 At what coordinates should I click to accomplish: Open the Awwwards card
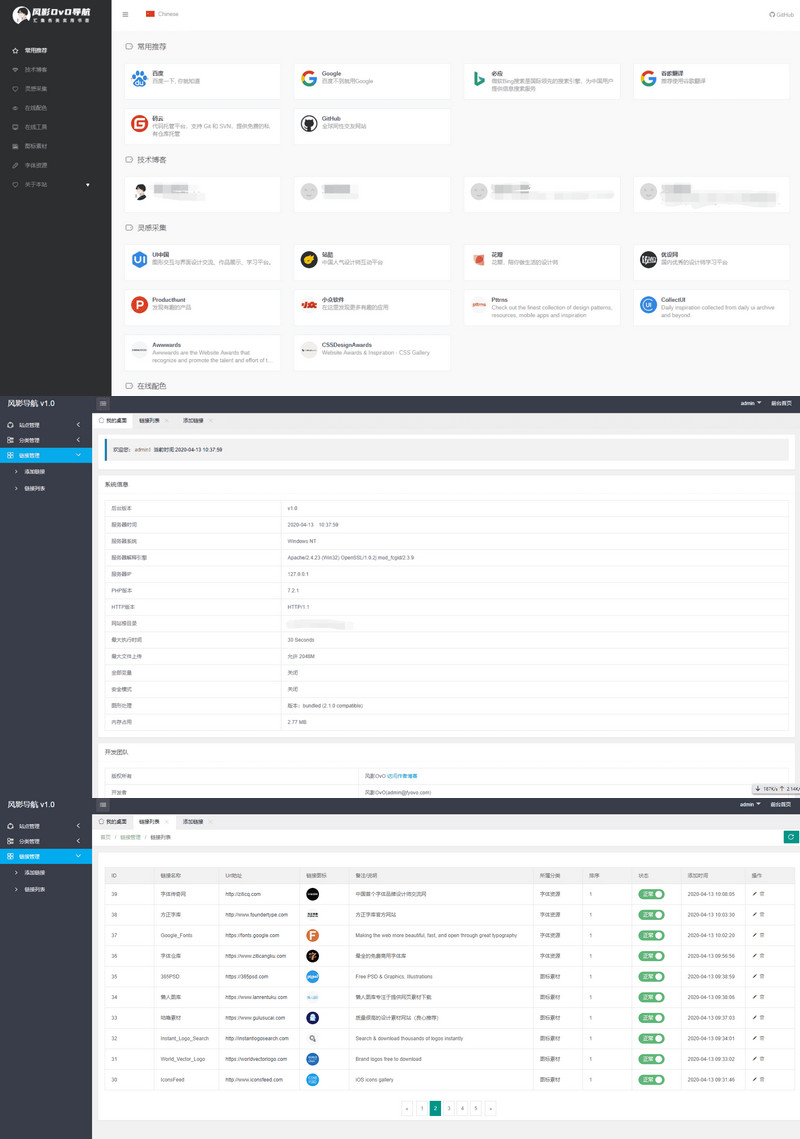coord(203,352)
